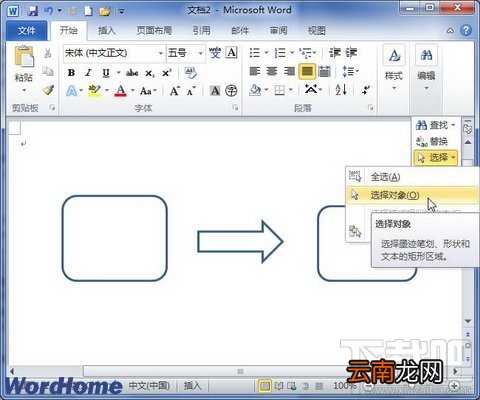Image resolution: width=480 pixels, height=400 pixels.
Task: Click Distributed alignment icon
Action: (324, 71)
